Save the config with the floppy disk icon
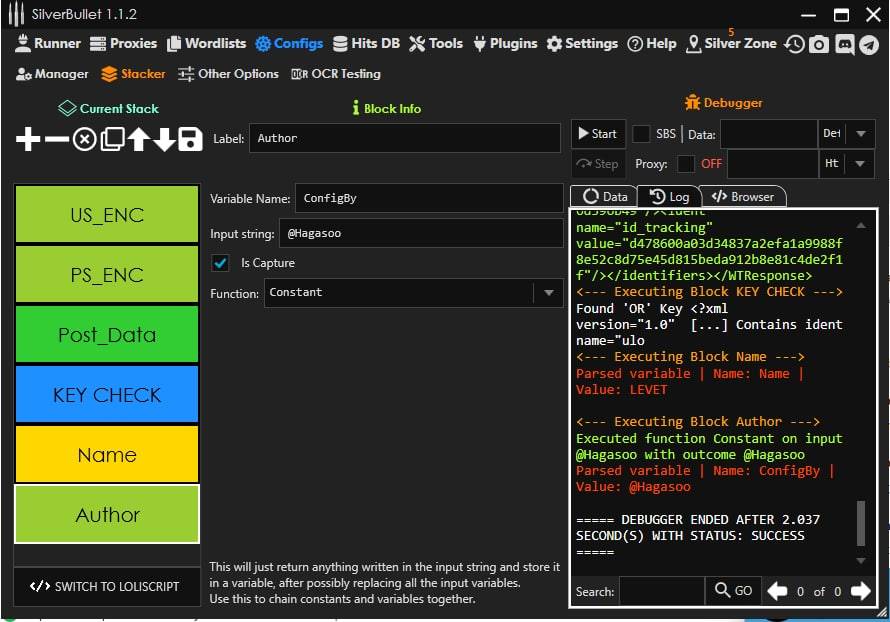Viewport: 890px width, 622px height. click(191, 140)
